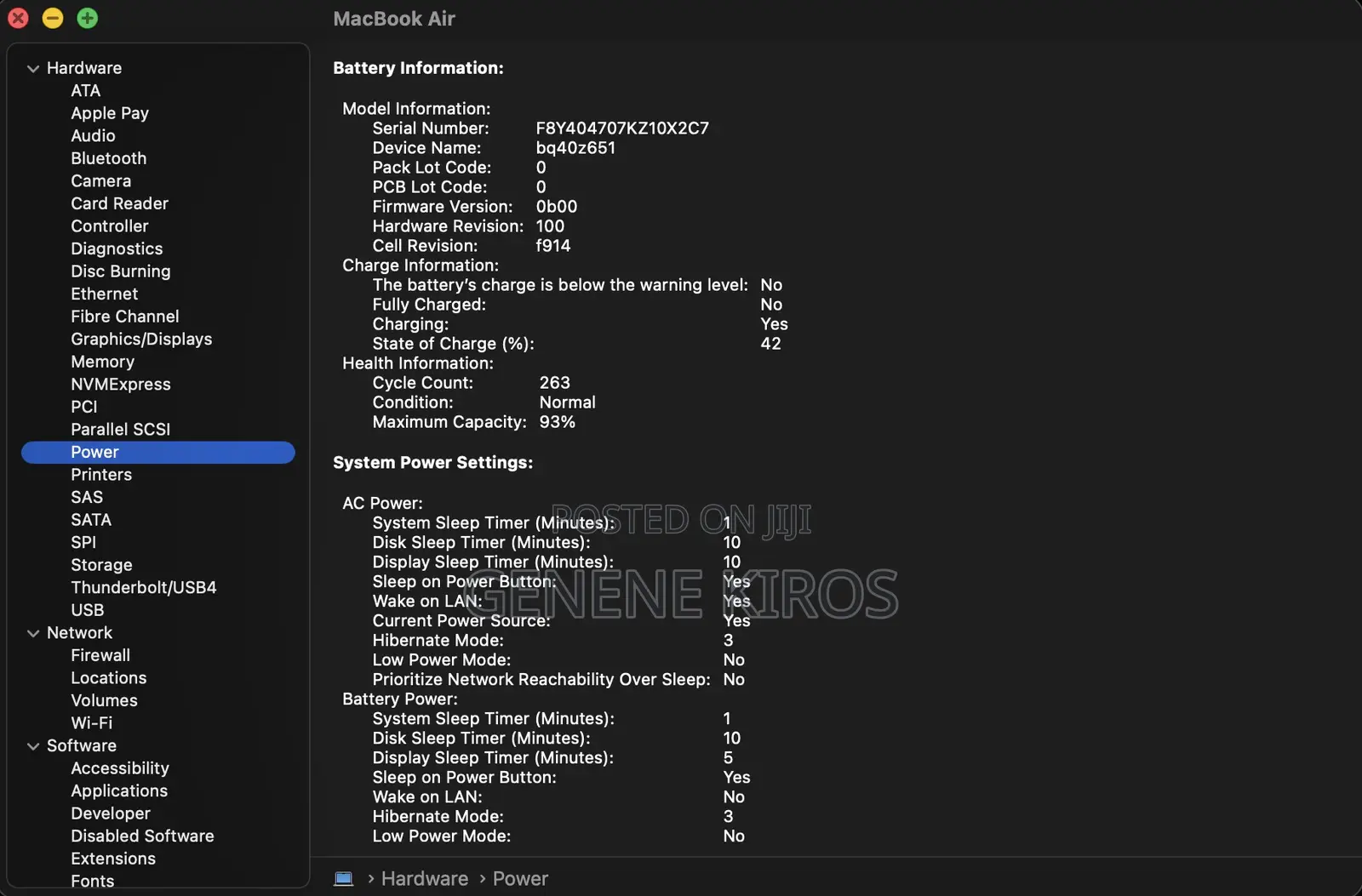Select Disc Burning item

click(121, 271)
